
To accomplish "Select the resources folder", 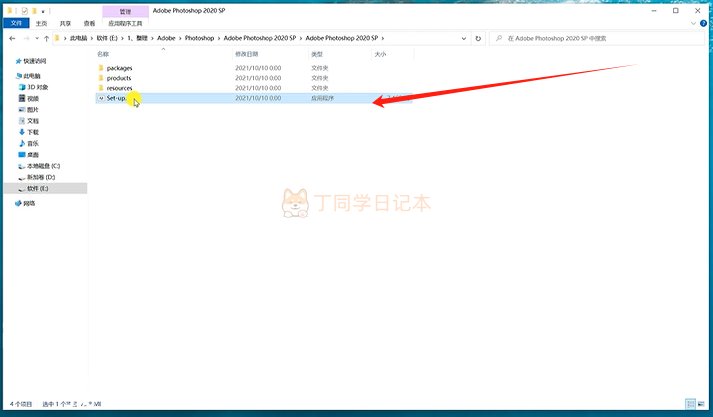I will [120, 88].
